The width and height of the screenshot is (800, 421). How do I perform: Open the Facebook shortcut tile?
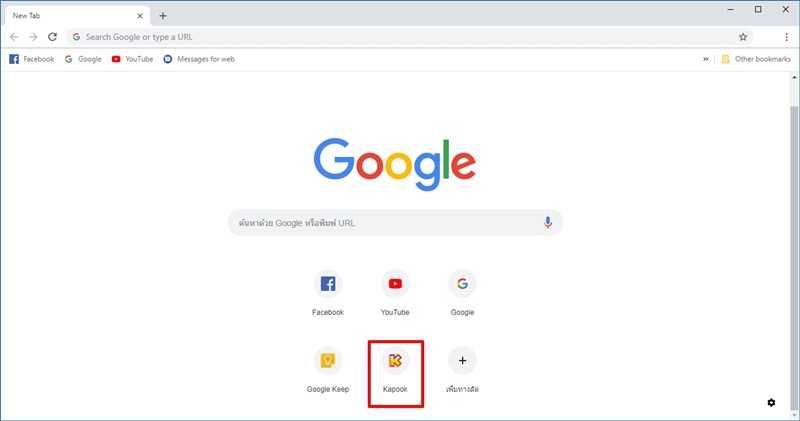pos(328,293)
